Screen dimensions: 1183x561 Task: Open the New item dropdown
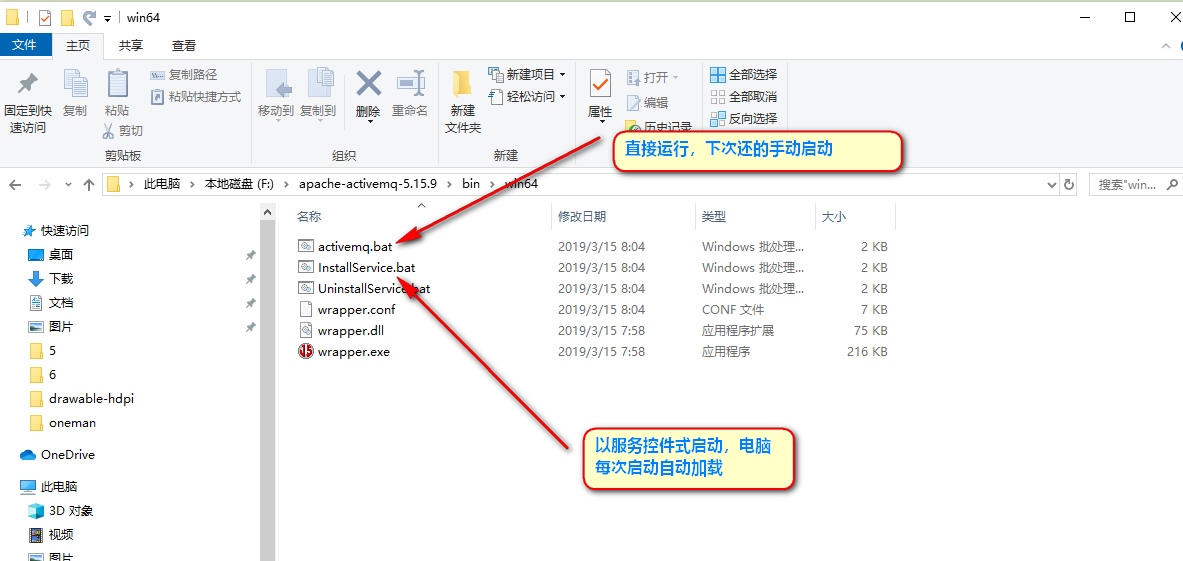click(x=527, y=75)
